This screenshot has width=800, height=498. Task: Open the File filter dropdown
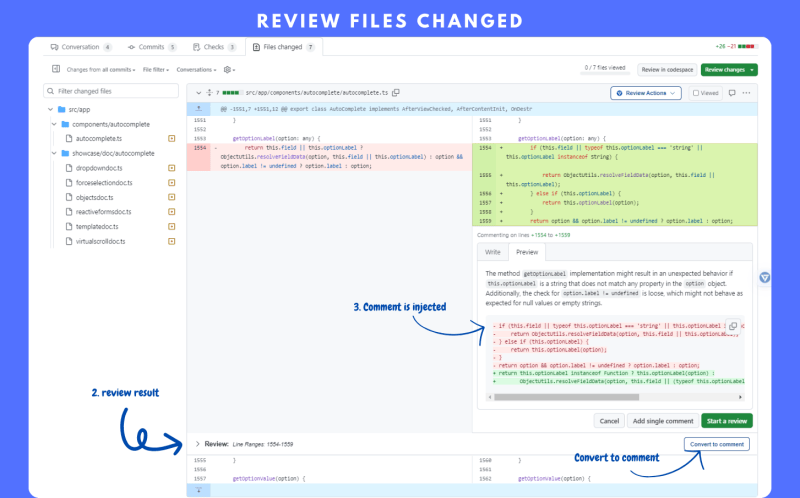(156, 70)
